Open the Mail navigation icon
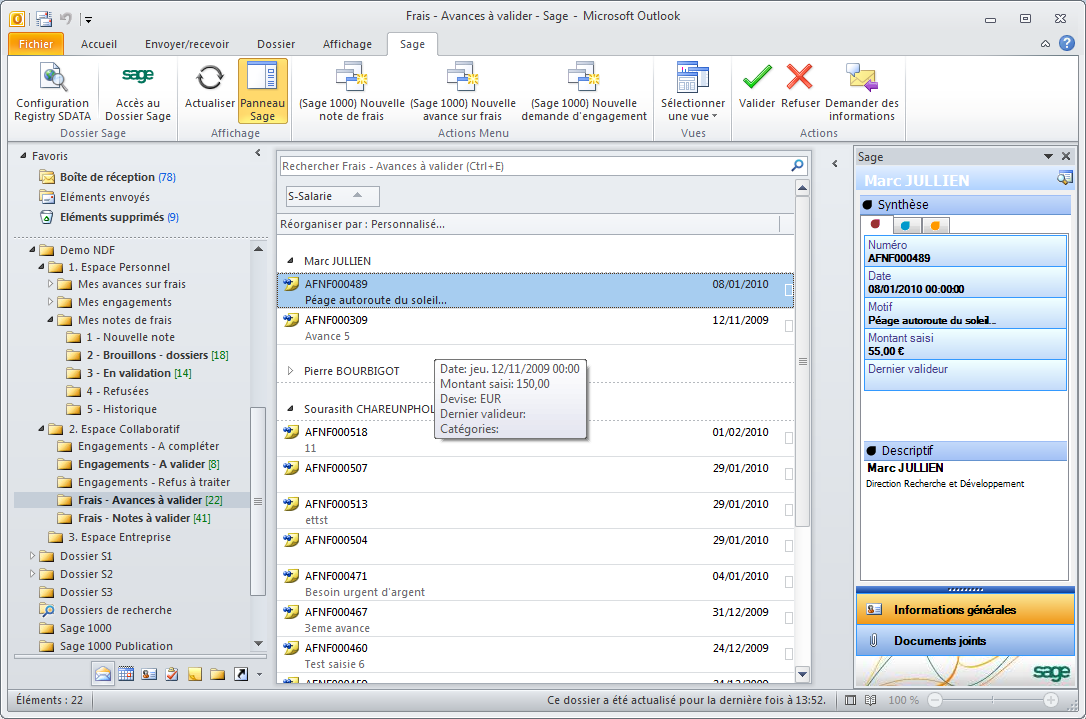Viewport: 1086px width, 719px height. point(103,673)
